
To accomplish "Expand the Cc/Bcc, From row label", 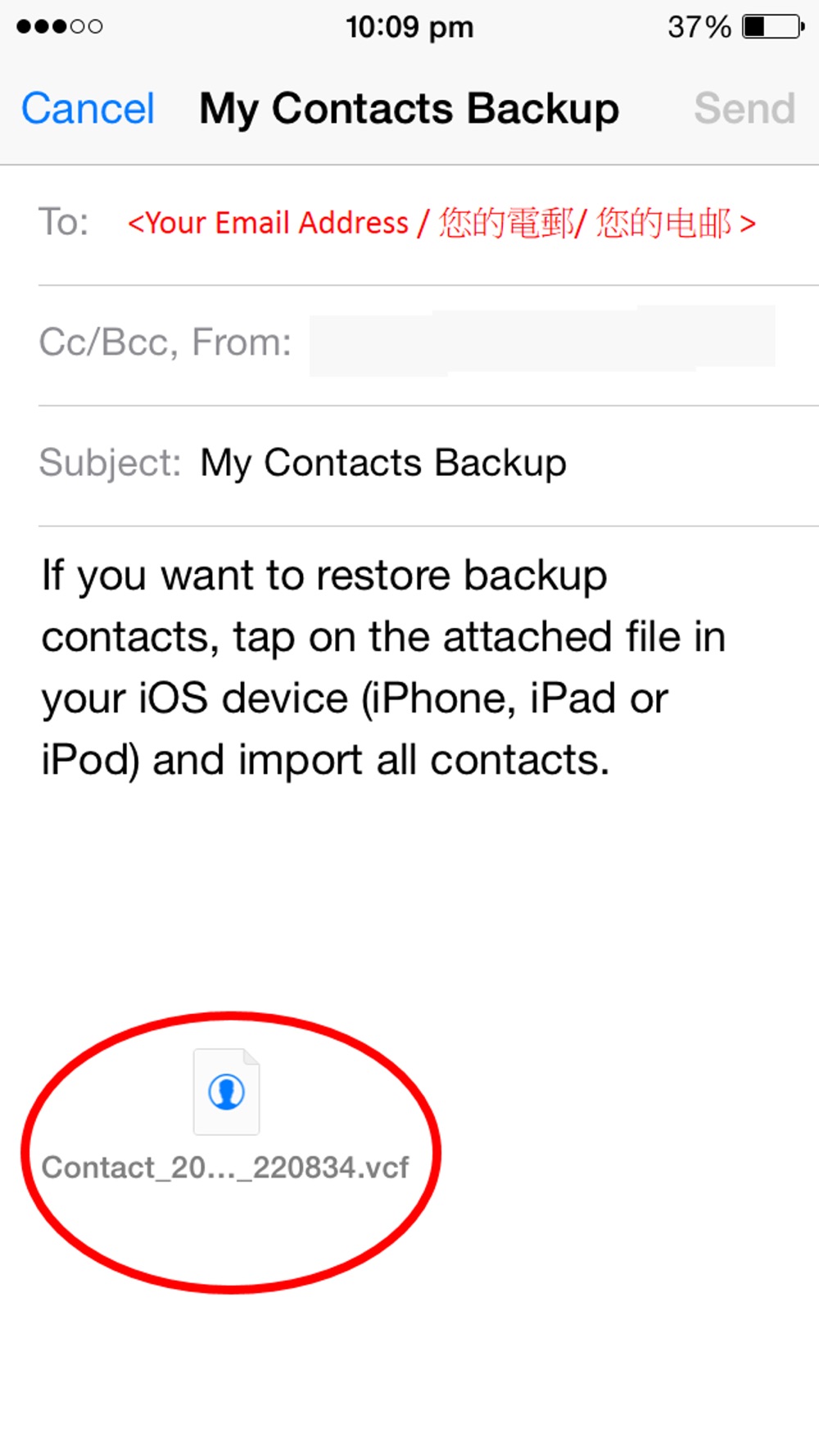I will coord(165,342).
